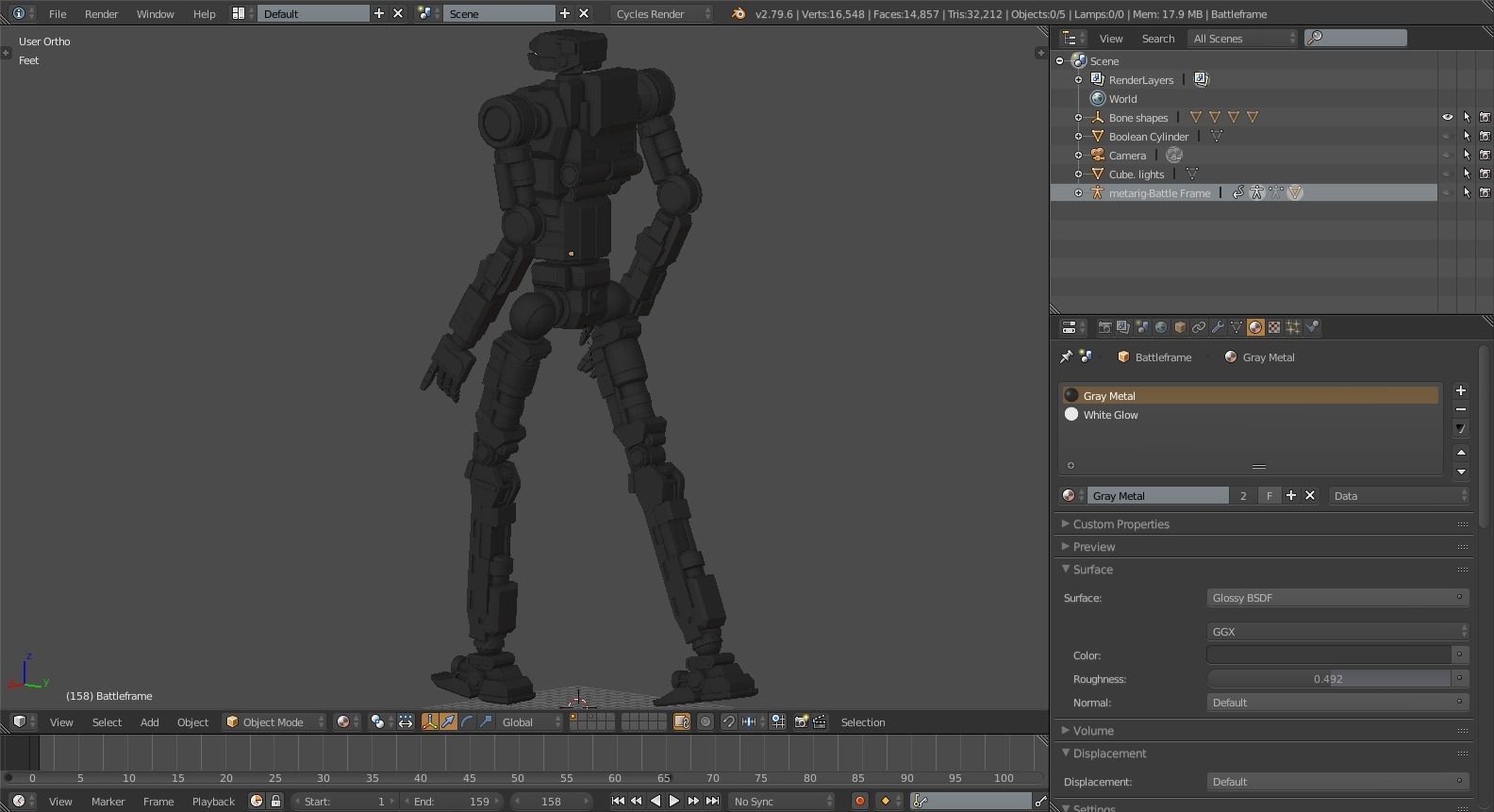Screen dimensions: 1494x812
Task: Open the timeline Marker menu
Action: coord(108,801)
